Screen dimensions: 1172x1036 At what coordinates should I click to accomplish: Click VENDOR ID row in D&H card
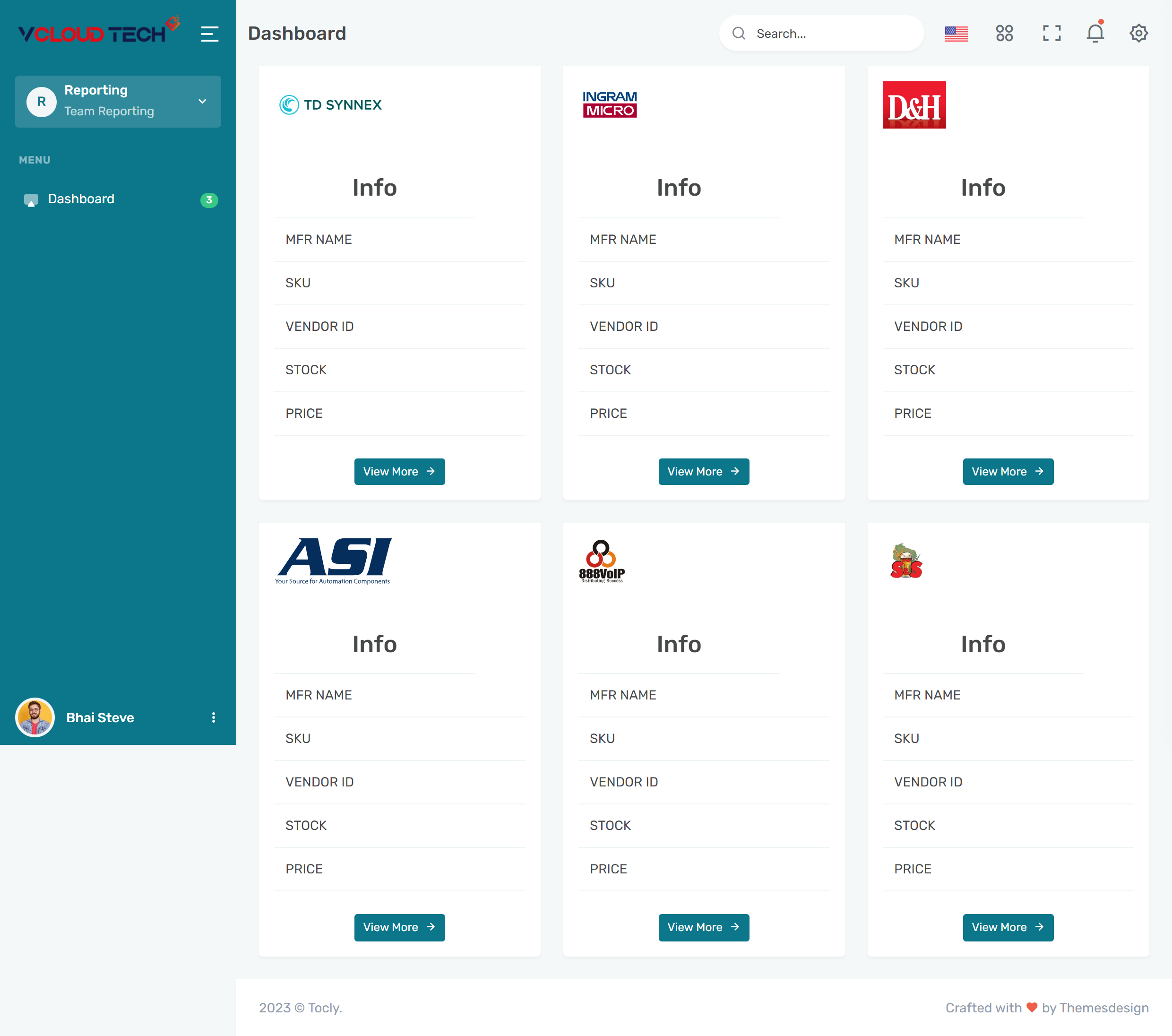[x=1008, y=327]
